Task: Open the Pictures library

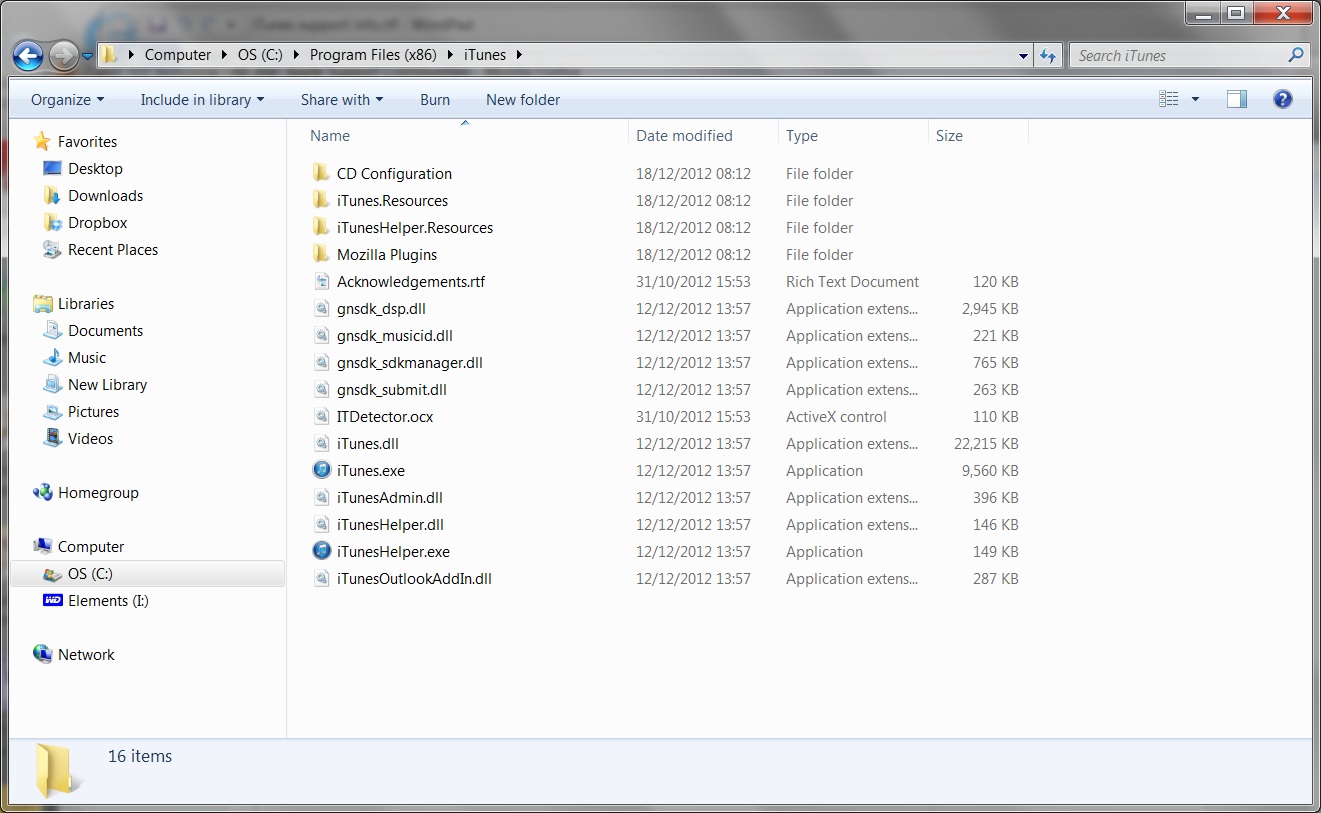Action: coord(93,412)
